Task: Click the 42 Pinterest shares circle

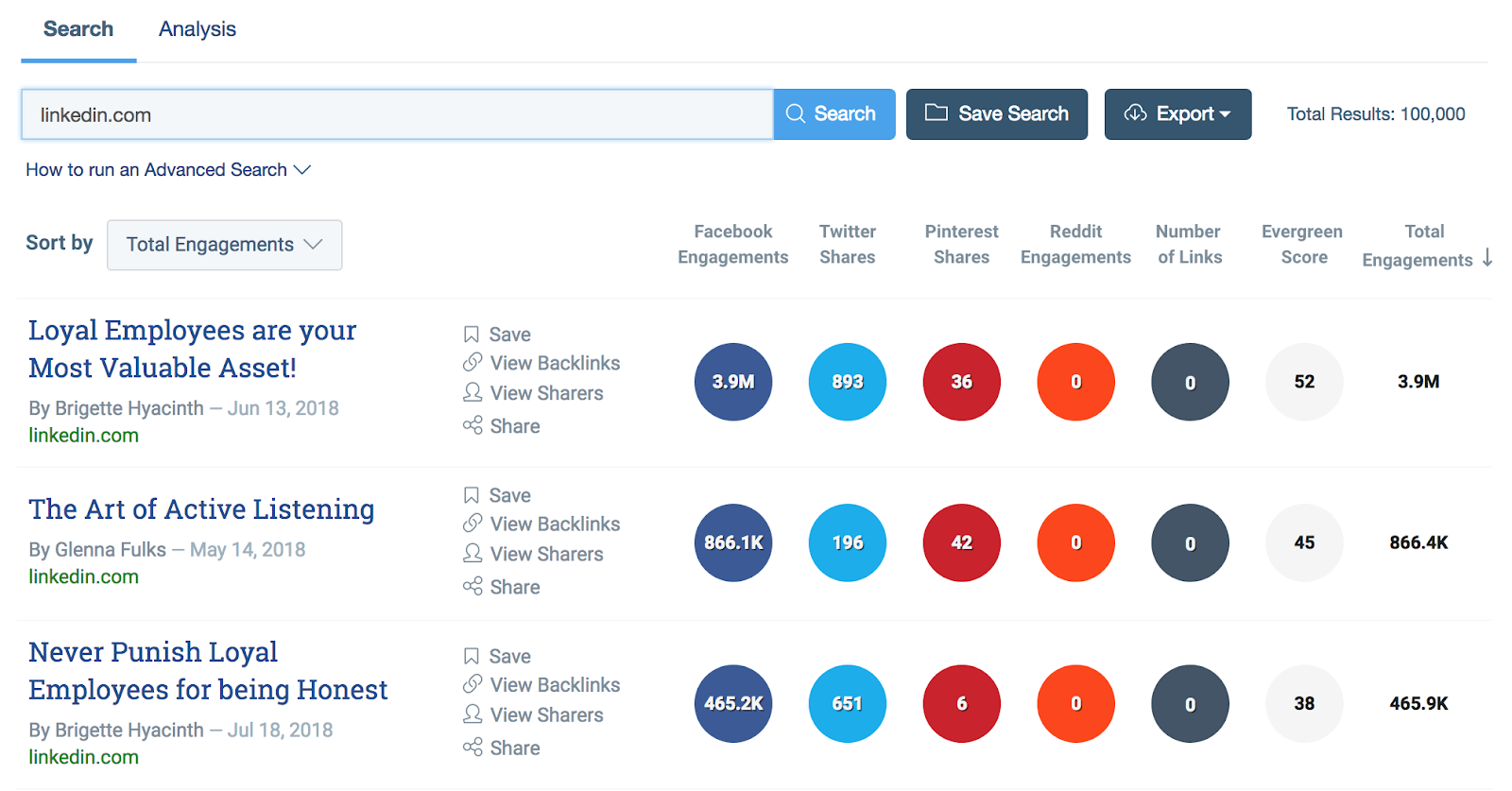Action: tap(962, 542)
